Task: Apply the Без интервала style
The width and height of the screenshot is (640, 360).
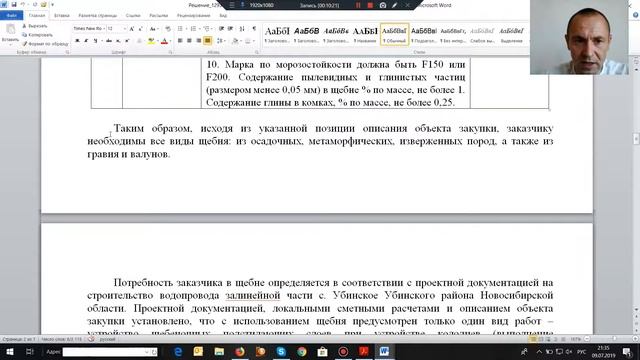Action: [453, 34]
